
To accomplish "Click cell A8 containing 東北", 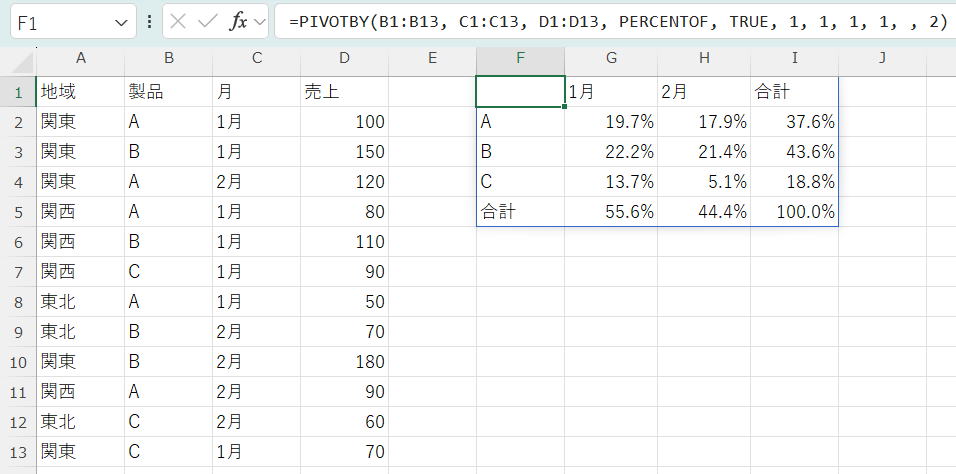I will click(80, 302).
